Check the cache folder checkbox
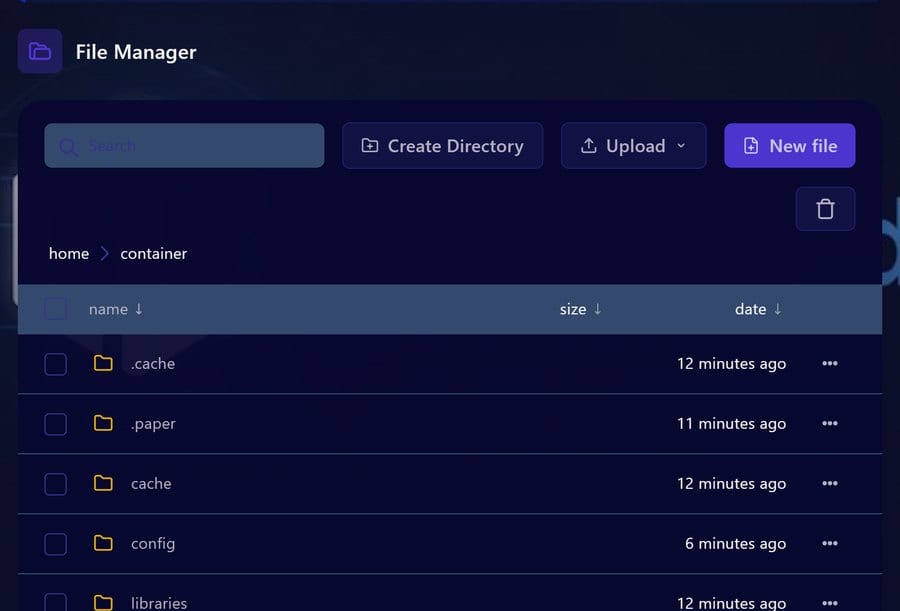Image resolution: width=900 pixels, height=611 pixels. (x=56, y=484)
